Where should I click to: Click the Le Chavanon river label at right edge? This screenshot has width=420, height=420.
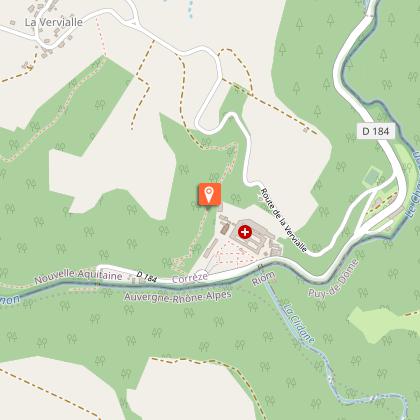coord(413,185)
